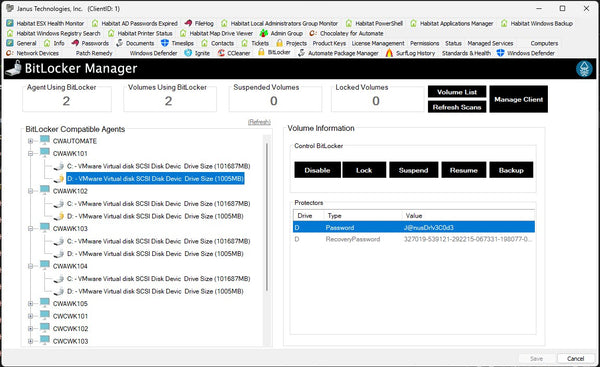This screenshot has width=600, height=367.
Task: Click the Documents tab icon
Action: [x=120, y=43]
